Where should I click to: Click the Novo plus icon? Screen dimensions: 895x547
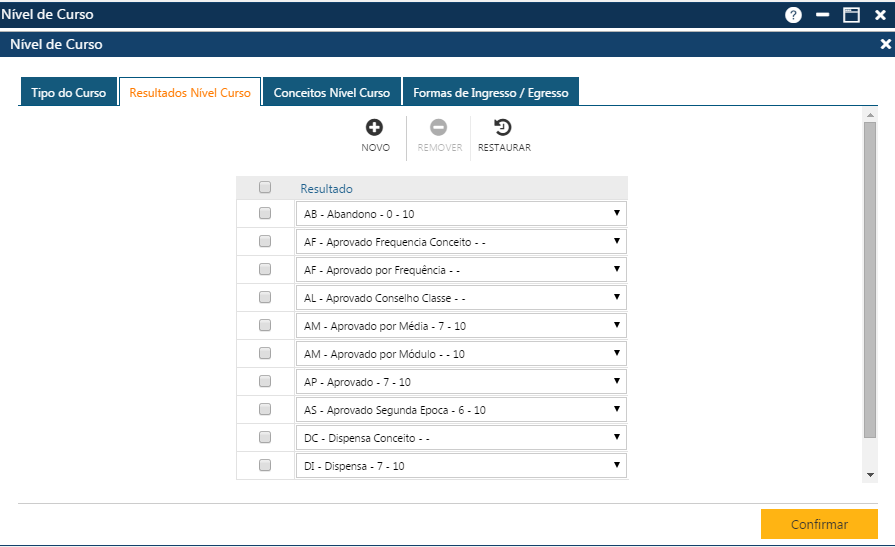click(375, 128)
